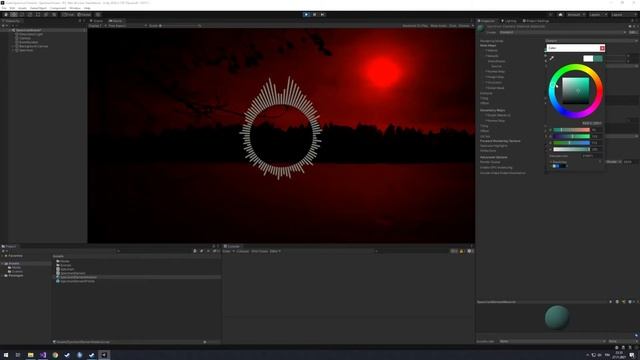Select the Scale tool in toolbar
Screen dimensions: 640x360
click(x=30, y=15)
